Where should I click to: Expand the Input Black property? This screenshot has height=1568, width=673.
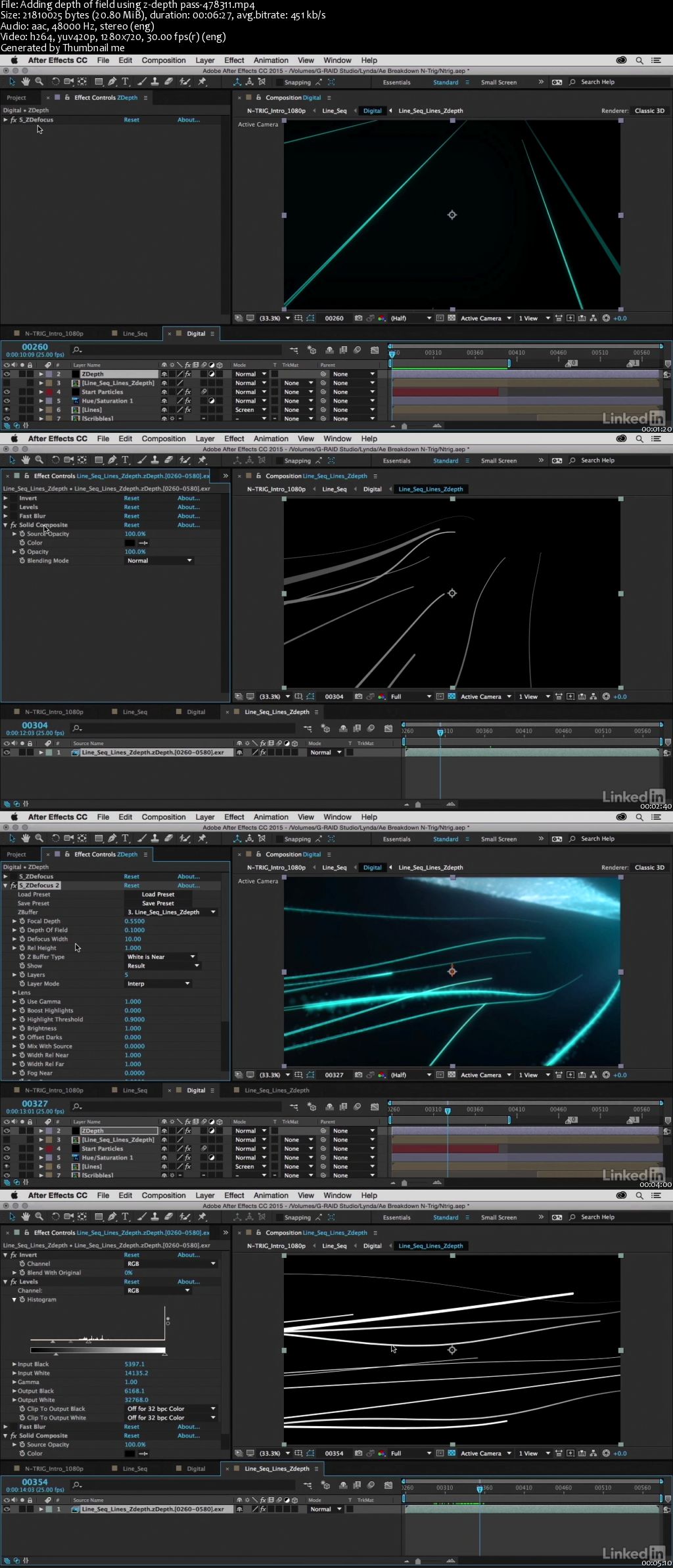14,1364
